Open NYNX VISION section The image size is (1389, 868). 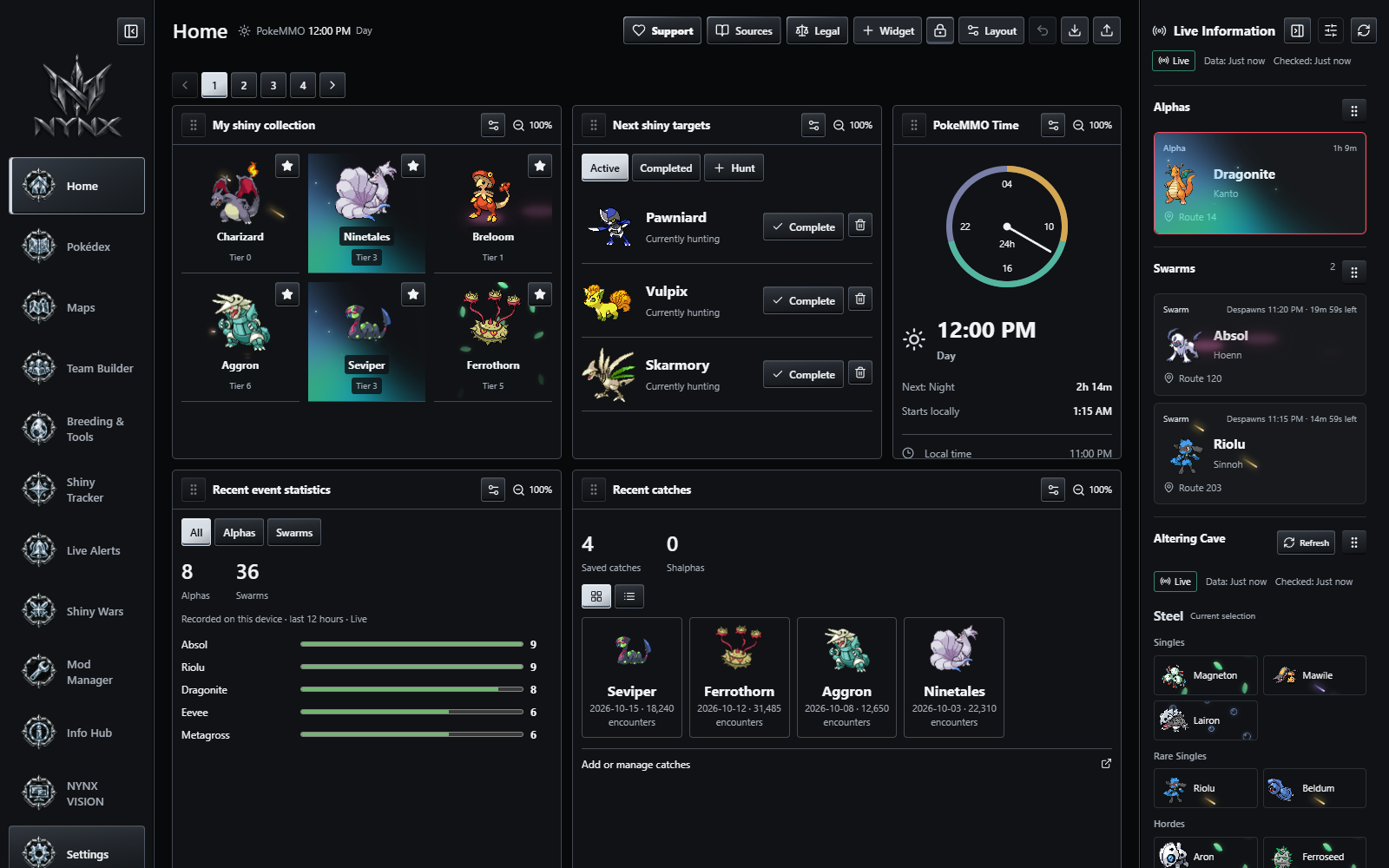(76, 793)
